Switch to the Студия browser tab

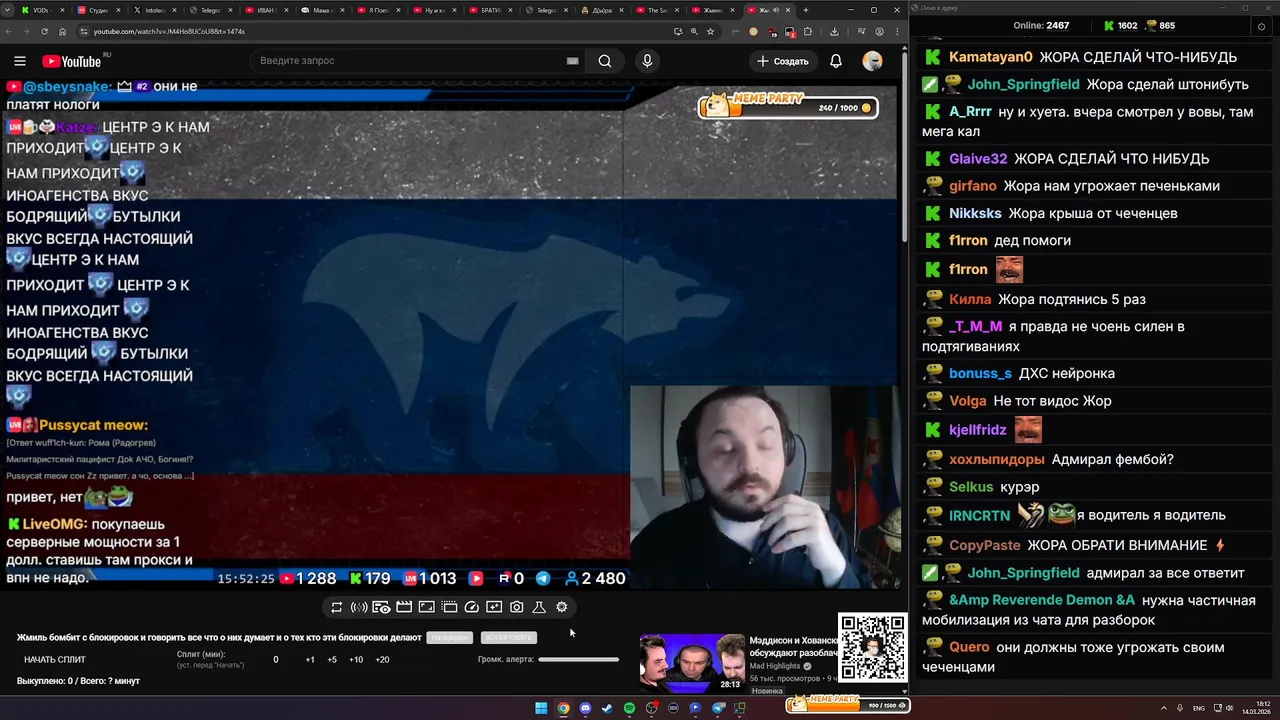(97, 10)
